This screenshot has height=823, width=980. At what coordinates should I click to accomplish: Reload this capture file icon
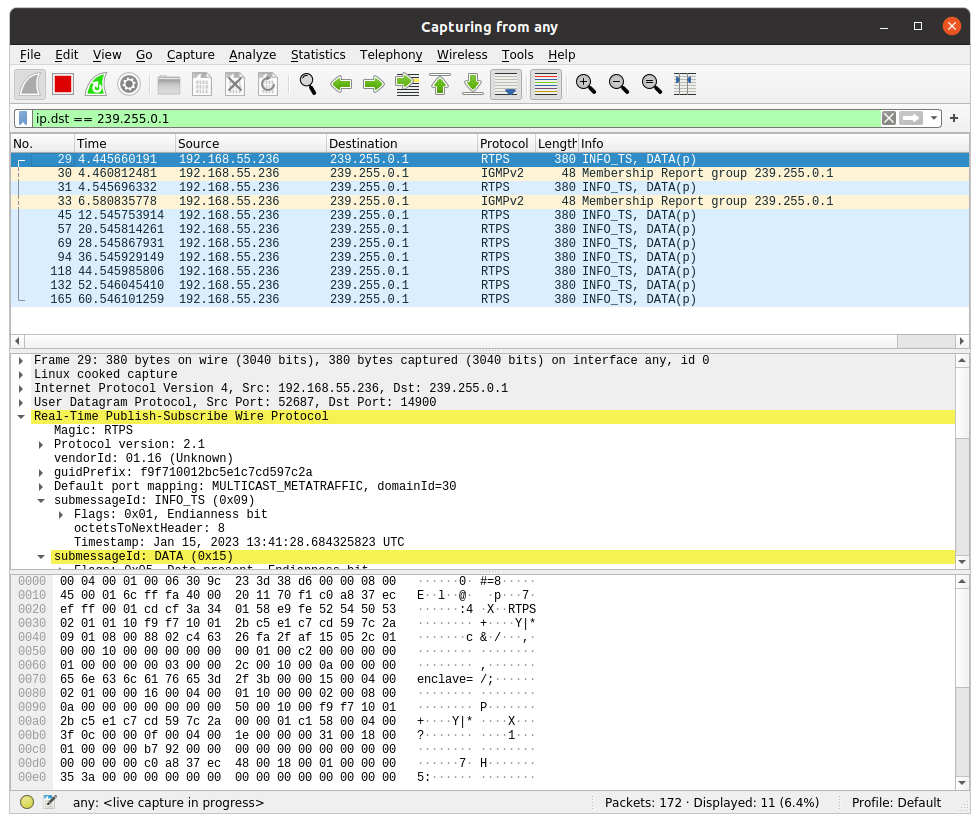click(268, 84)
